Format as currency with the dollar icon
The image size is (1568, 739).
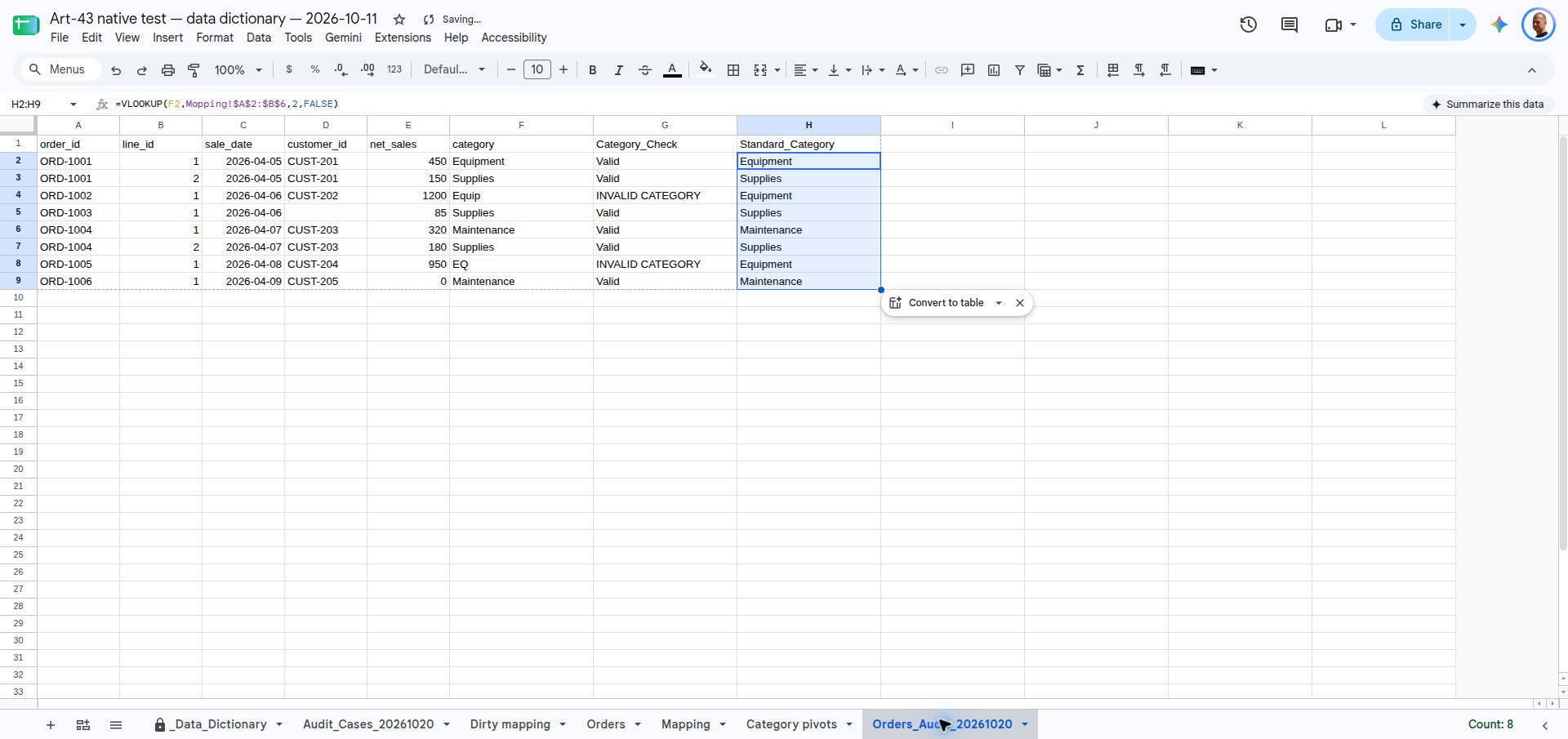tap(289, 70)
